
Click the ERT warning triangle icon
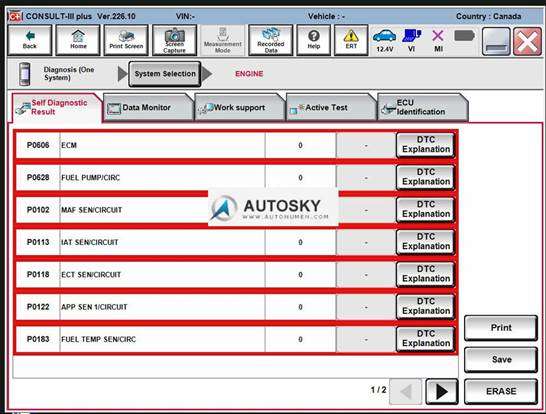351,40
